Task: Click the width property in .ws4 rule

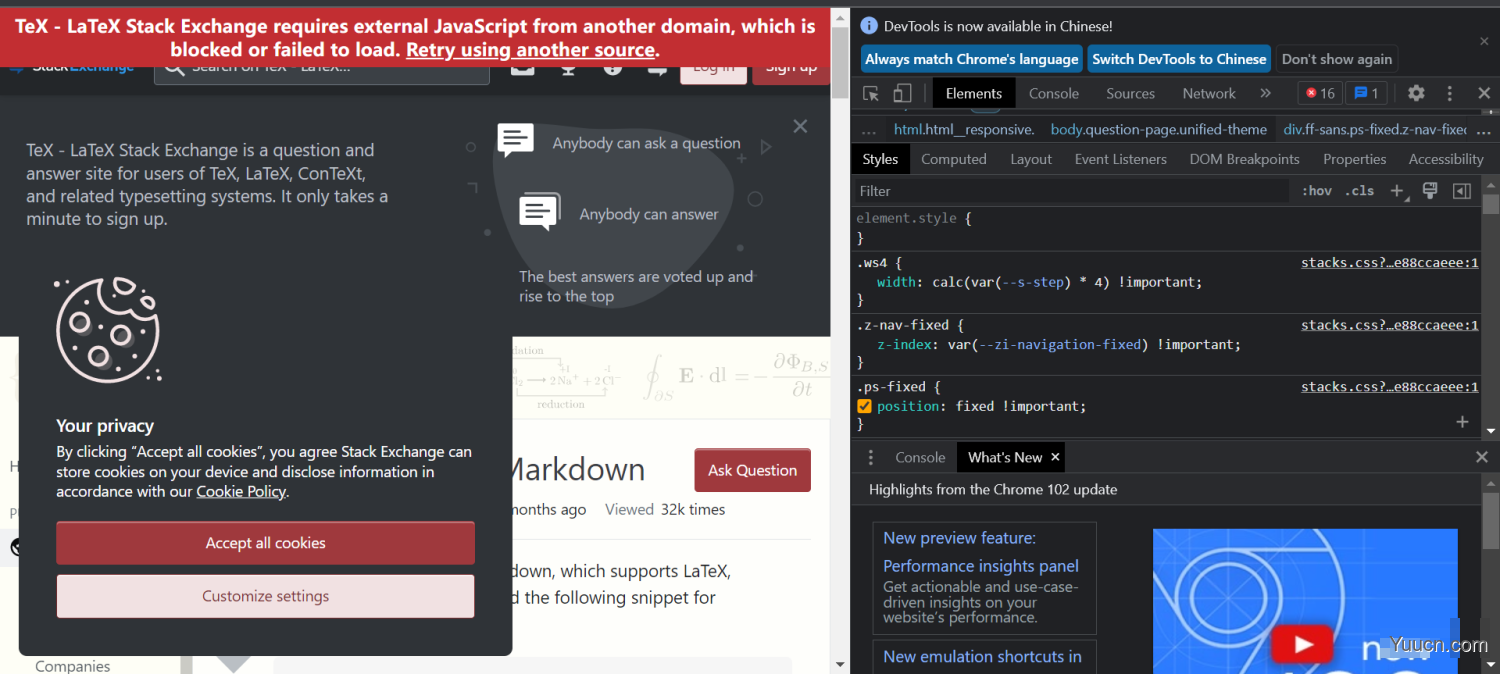Action: pos(895,282)
